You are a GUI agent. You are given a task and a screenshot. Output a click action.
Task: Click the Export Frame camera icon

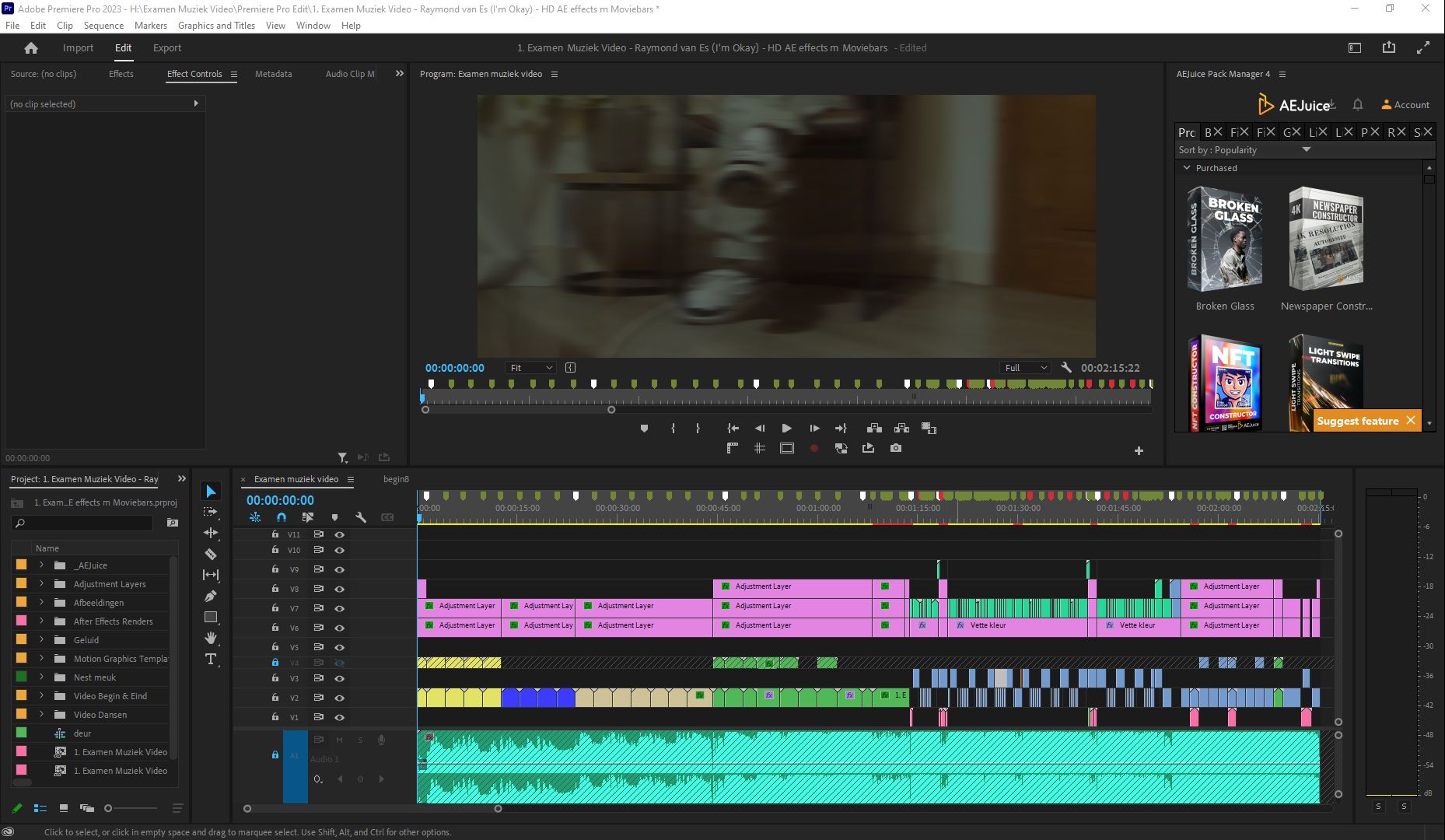pyautogui.click(x=895, y=448)
